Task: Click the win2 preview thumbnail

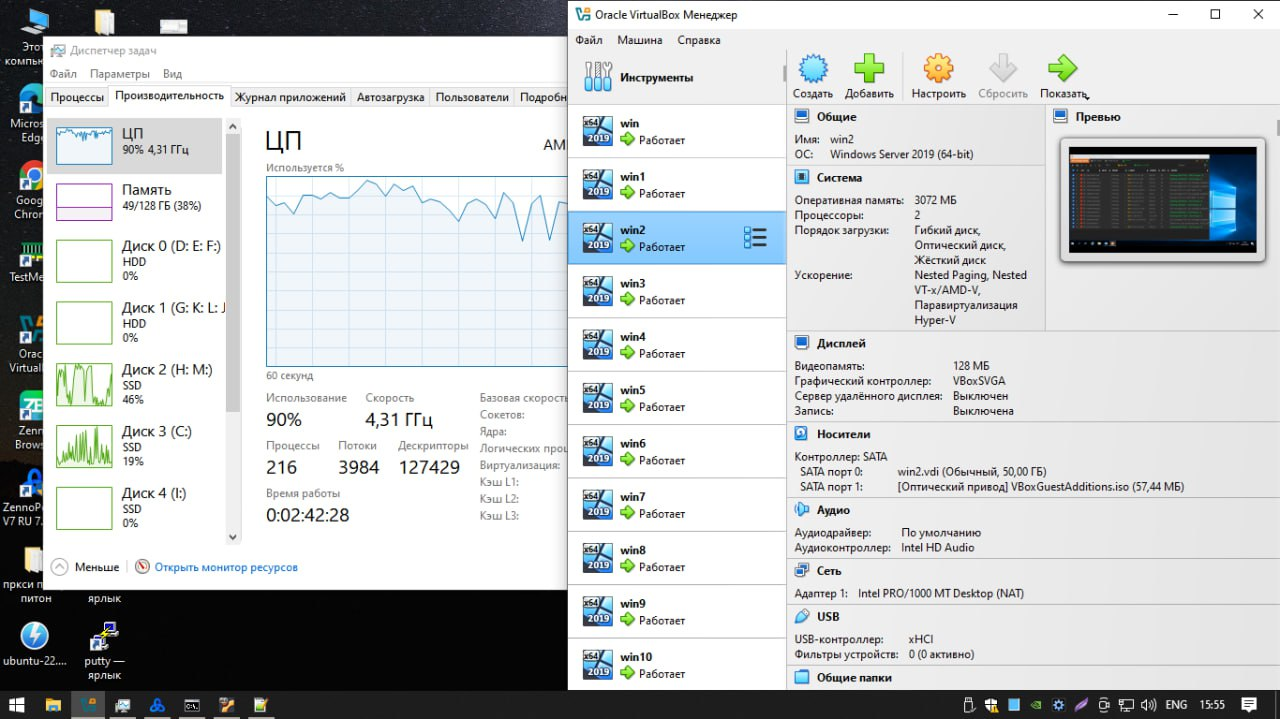Action: click(1162, 199)
